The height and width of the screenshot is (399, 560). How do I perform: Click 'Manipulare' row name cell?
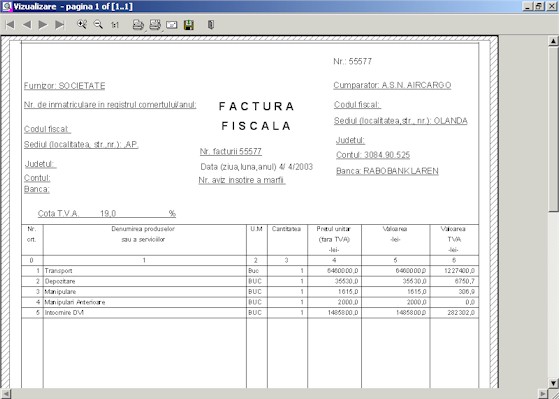click(144, 291)
